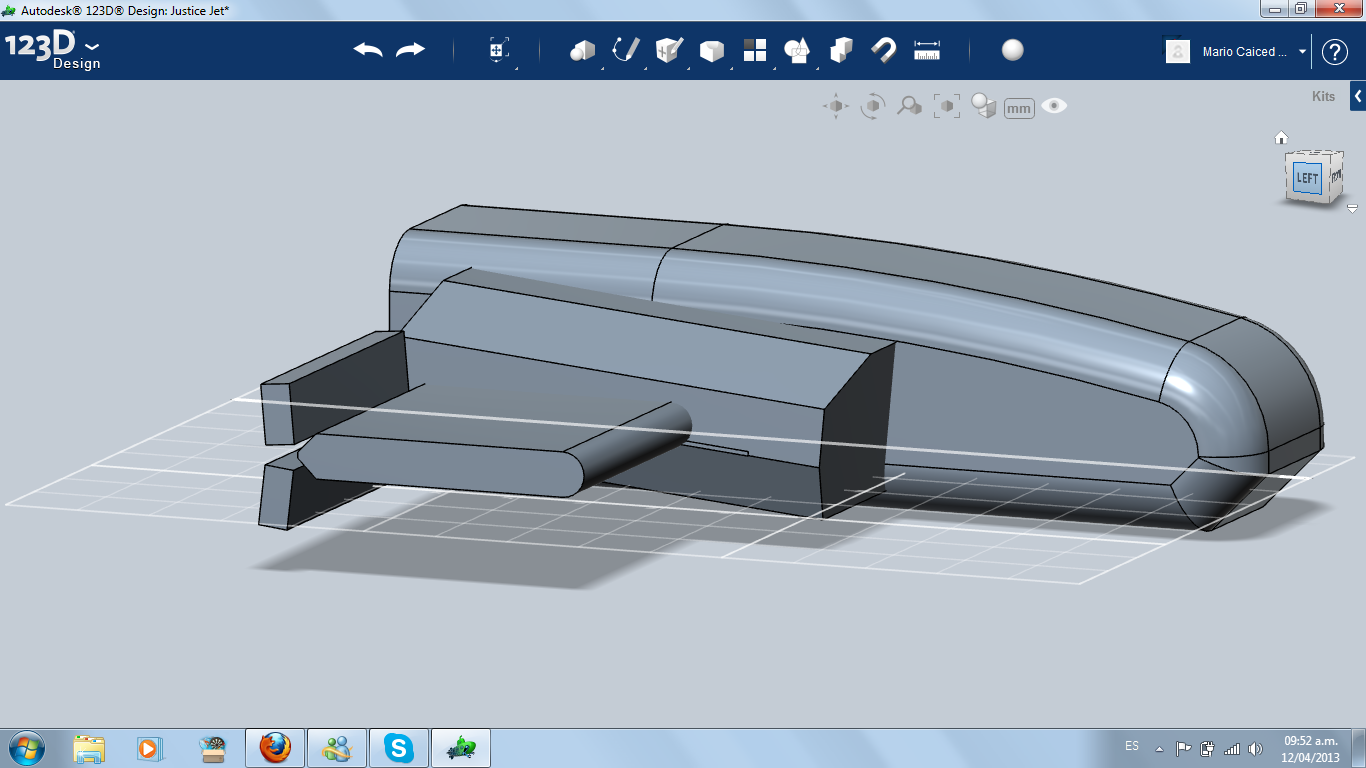
Task: Select the Measure ruler tool
Action: coord(927,50)
